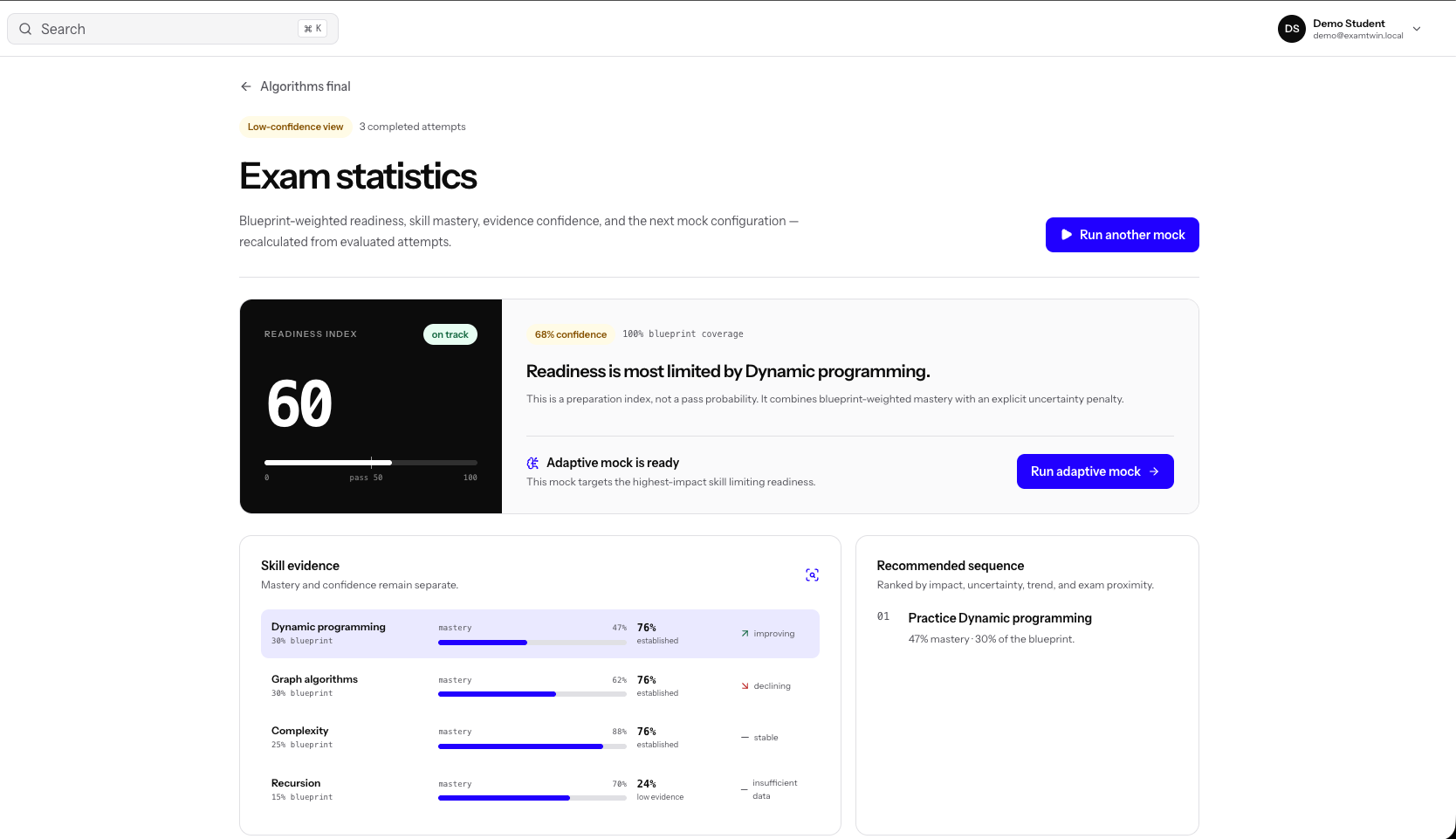Click the improving trend arrow icon
Image resolution: width=1456 pixels, height=839 pixels.
point(745,634)
